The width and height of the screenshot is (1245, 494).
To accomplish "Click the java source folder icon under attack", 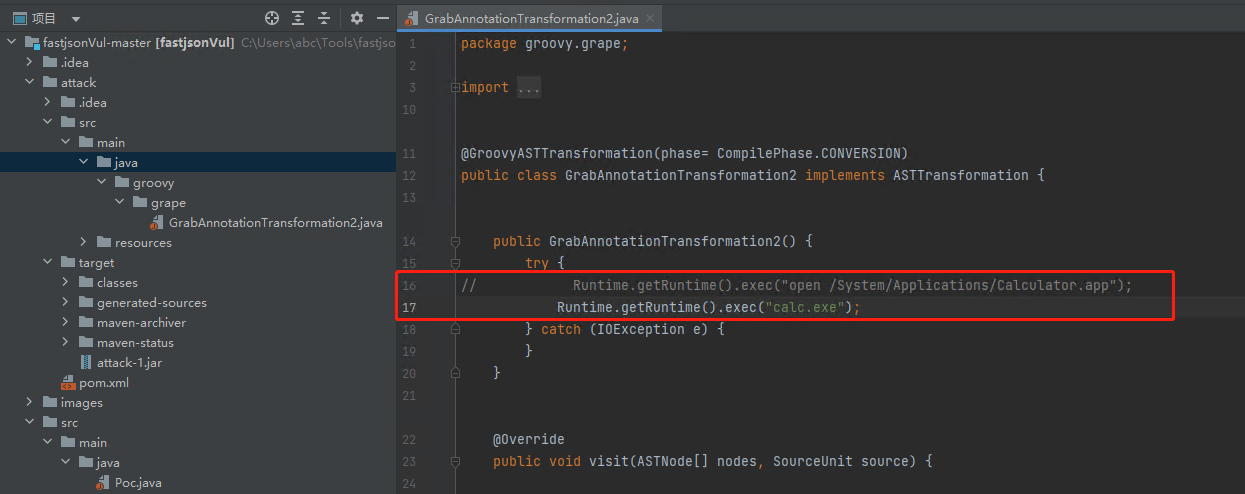I will coord(104,162).
